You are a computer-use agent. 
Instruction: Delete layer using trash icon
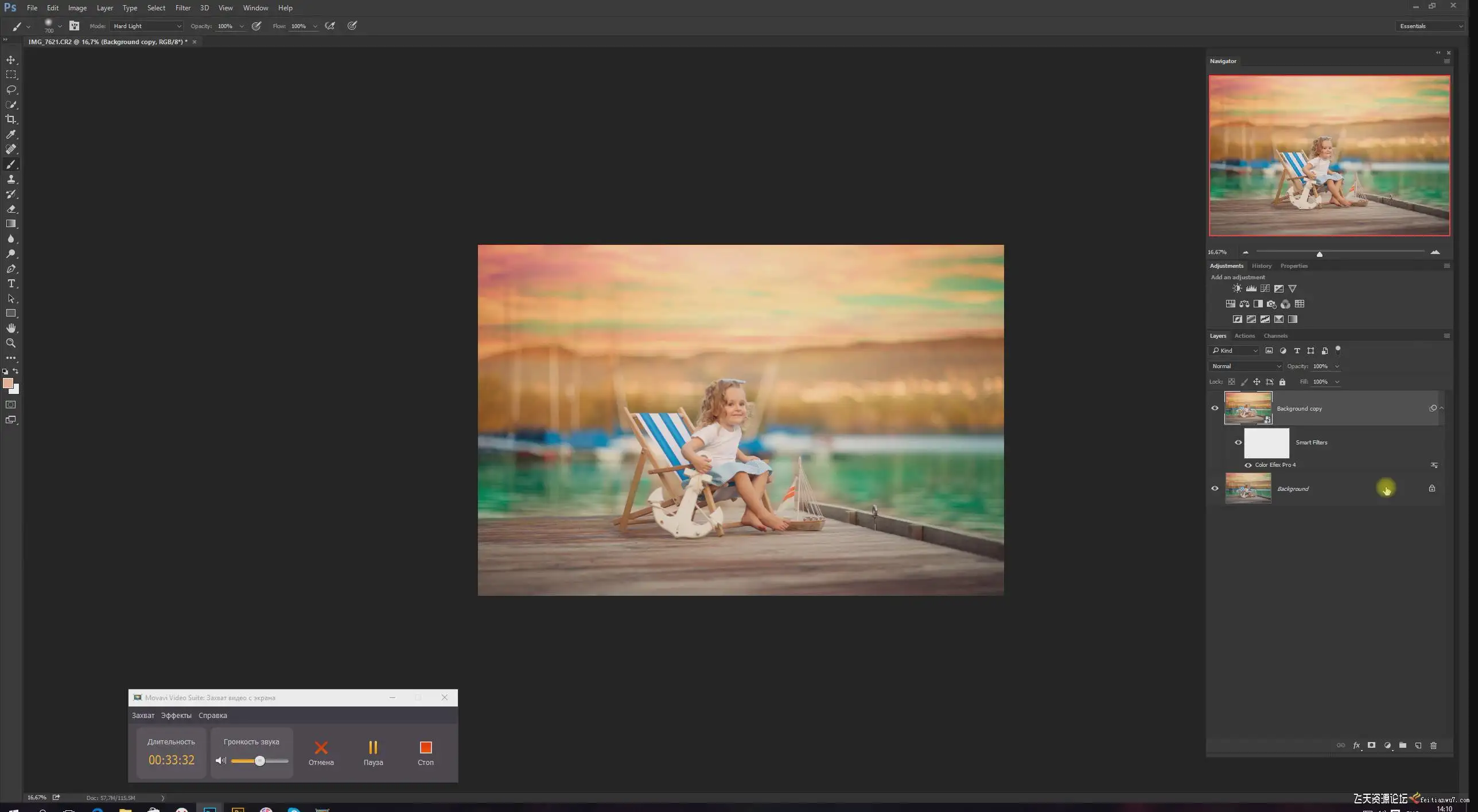(x=1433, y=745)
